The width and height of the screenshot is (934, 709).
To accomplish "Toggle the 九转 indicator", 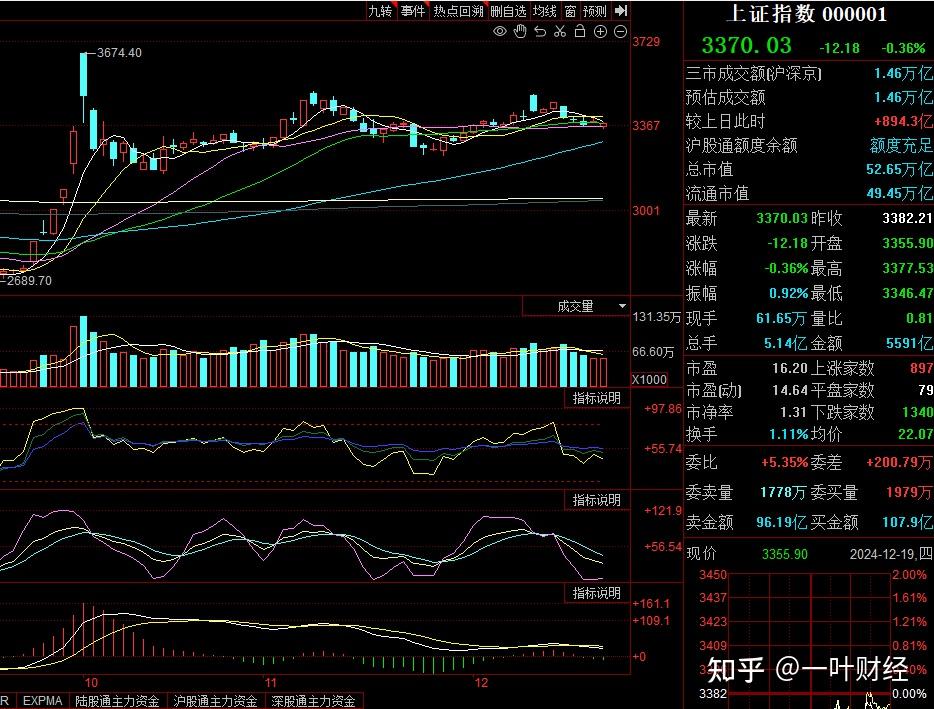I will pos(380,11).
